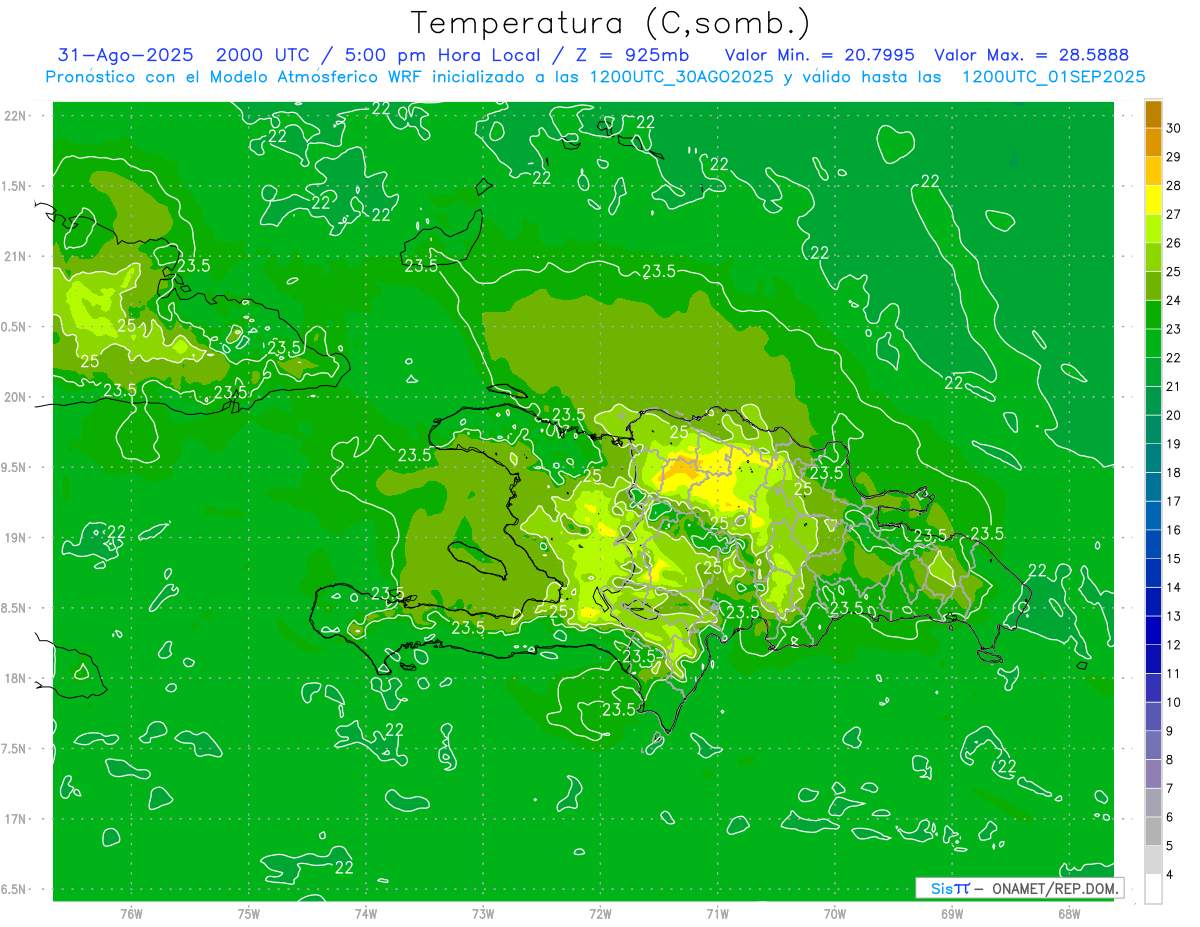Click the colorbar value "4"
The image size is (1200, 927).
tap(1170, 874)
